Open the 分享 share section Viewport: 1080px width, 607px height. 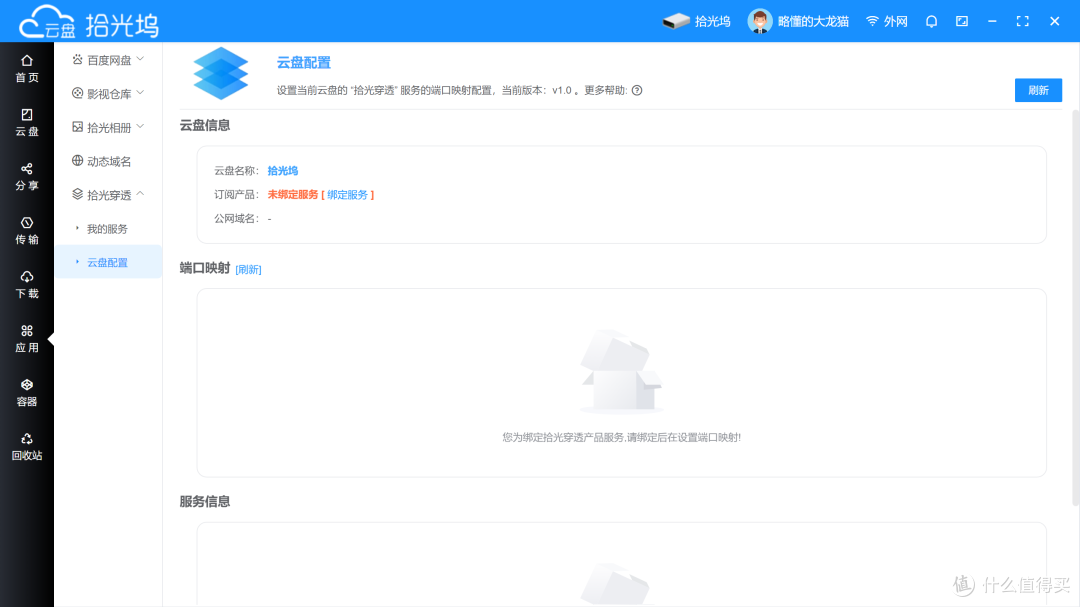[x=26, y=176]
